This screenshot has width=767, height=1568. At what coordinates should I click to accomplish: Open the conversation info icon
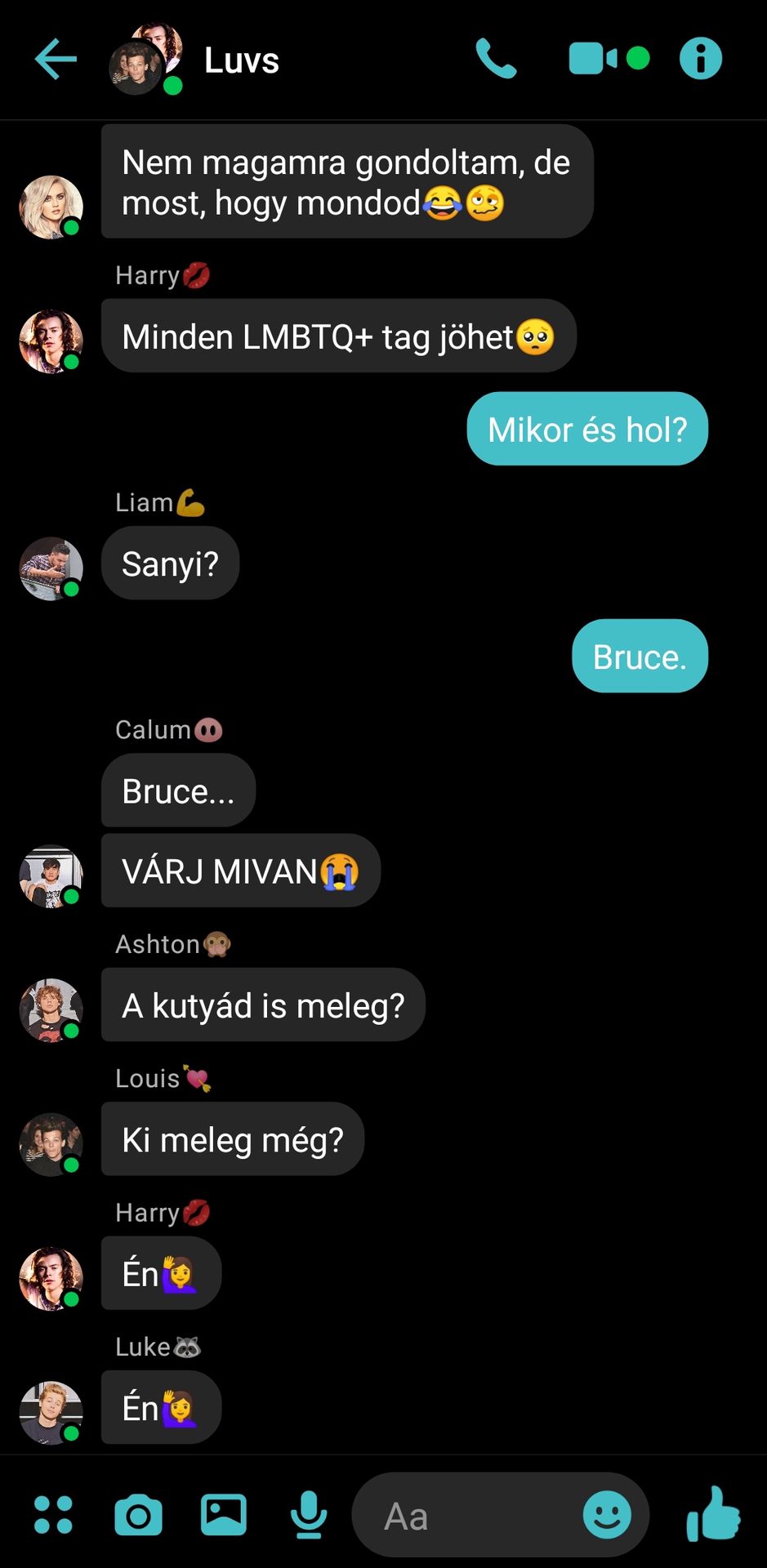coord(701,59)
